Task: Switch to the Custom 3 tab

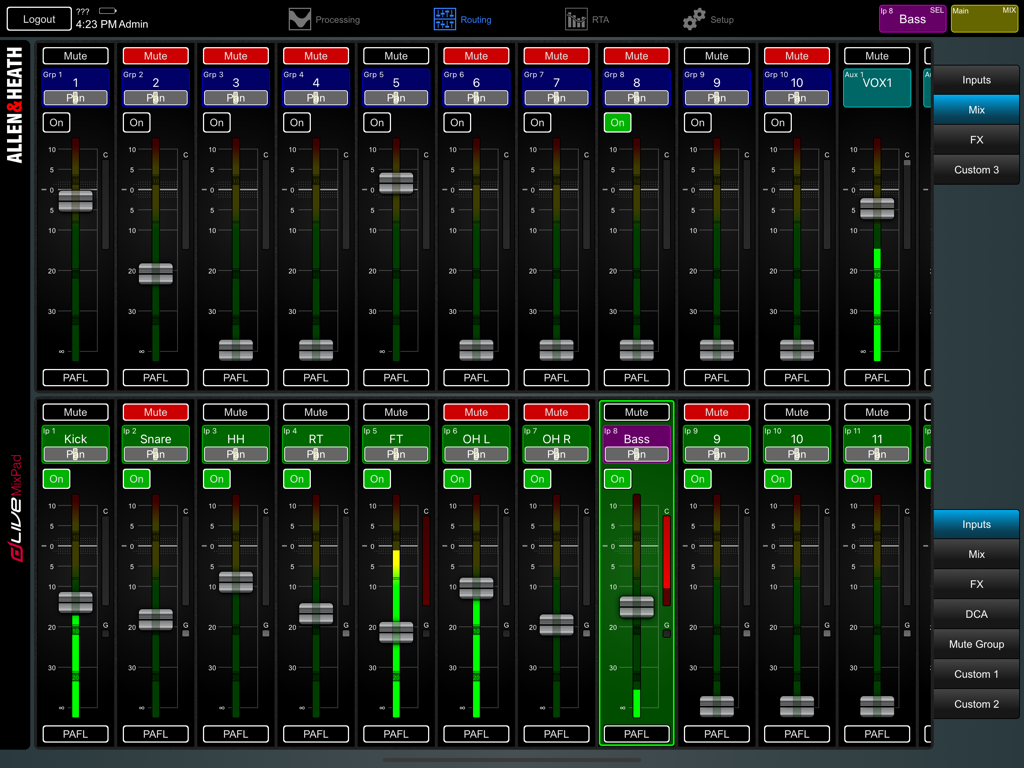Action: click(976, 170)
